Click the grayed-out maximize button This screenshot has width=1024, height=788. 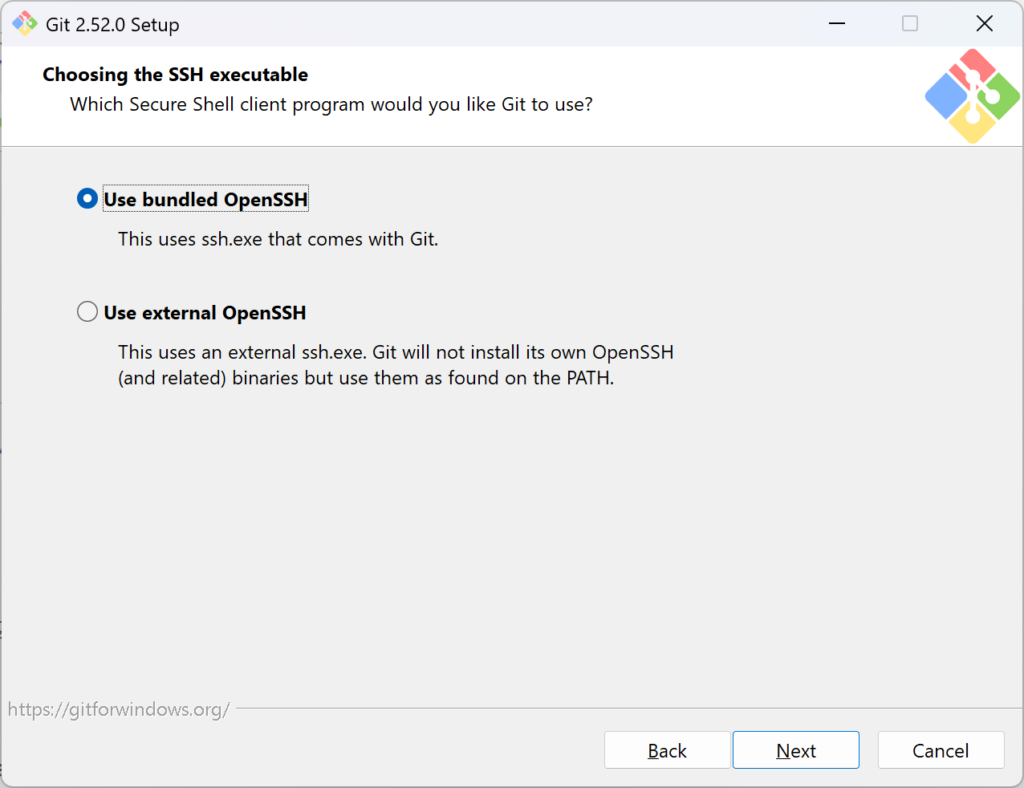pyautogui.click(x=909, y=24)
